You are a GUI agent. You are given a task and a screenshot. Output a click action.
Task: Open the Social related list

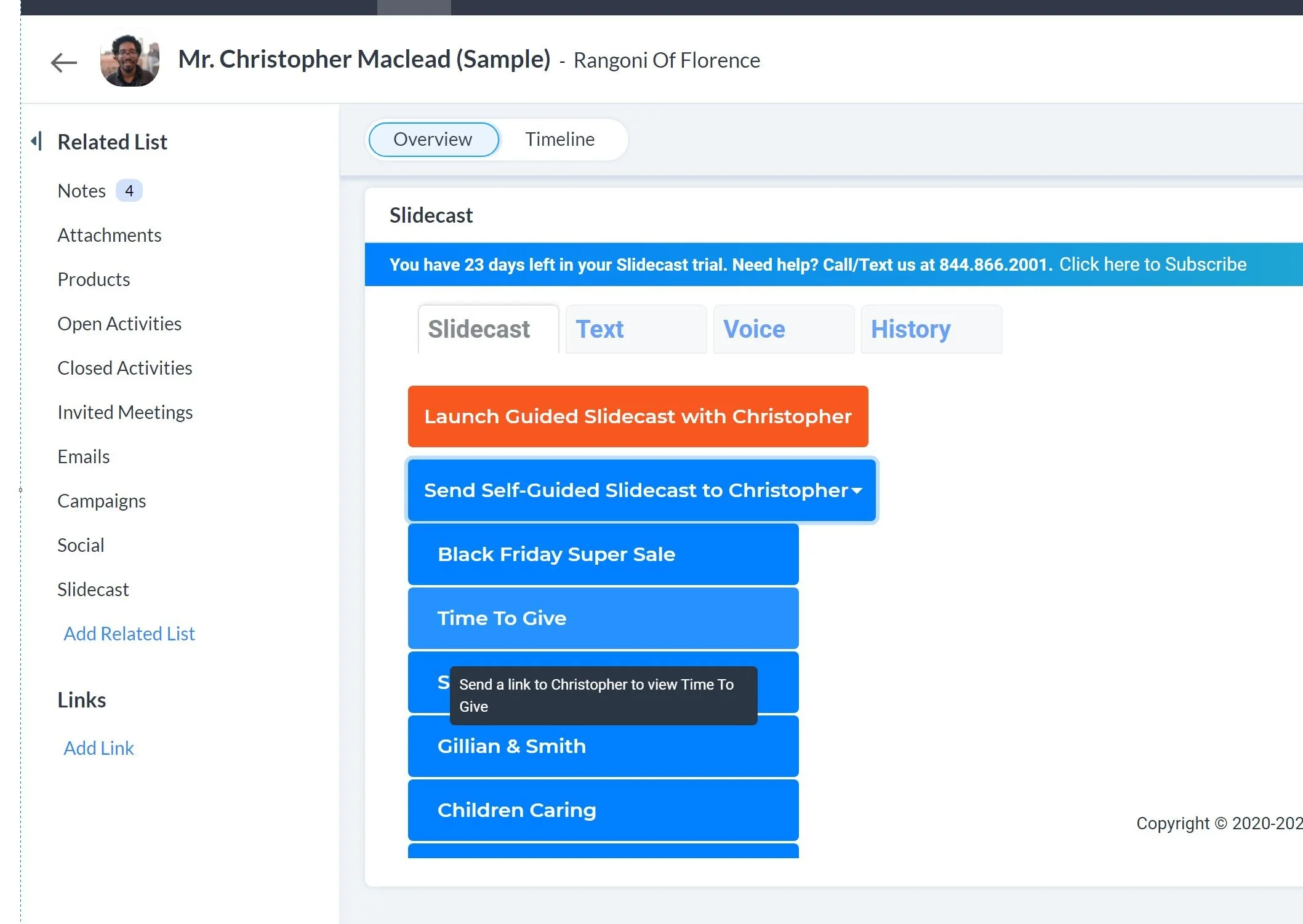(81, 545)
